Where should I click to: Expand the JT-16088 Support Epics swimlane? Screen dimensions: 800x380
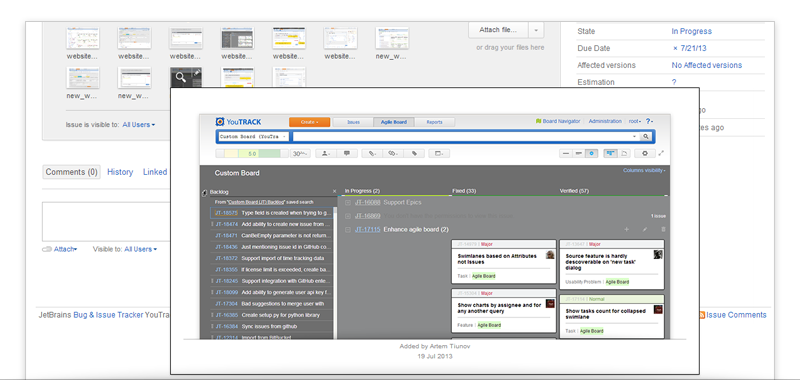pos(347,203)
